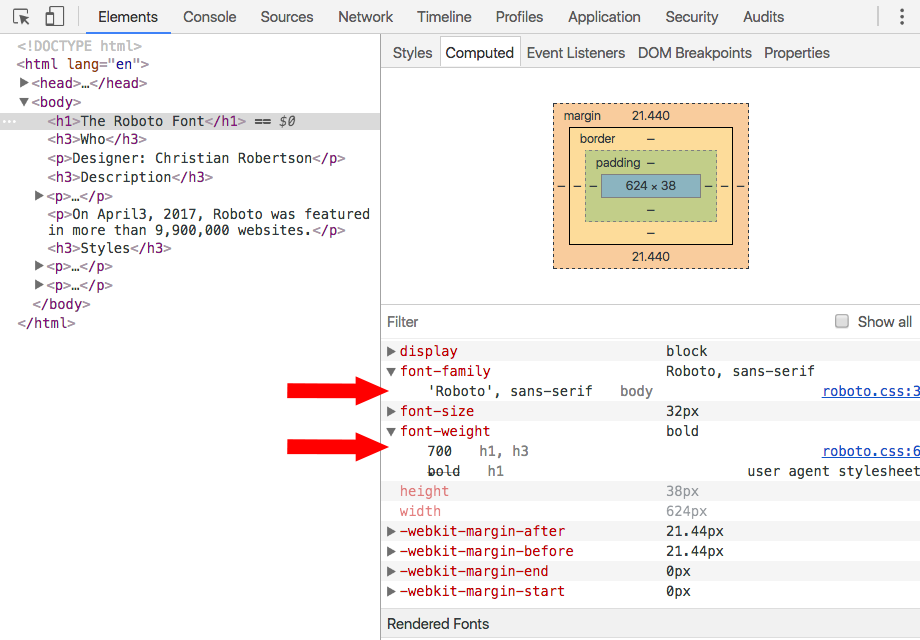
Task: Switch to the Styles sidebar tab
Action: (x=412, y=53)
